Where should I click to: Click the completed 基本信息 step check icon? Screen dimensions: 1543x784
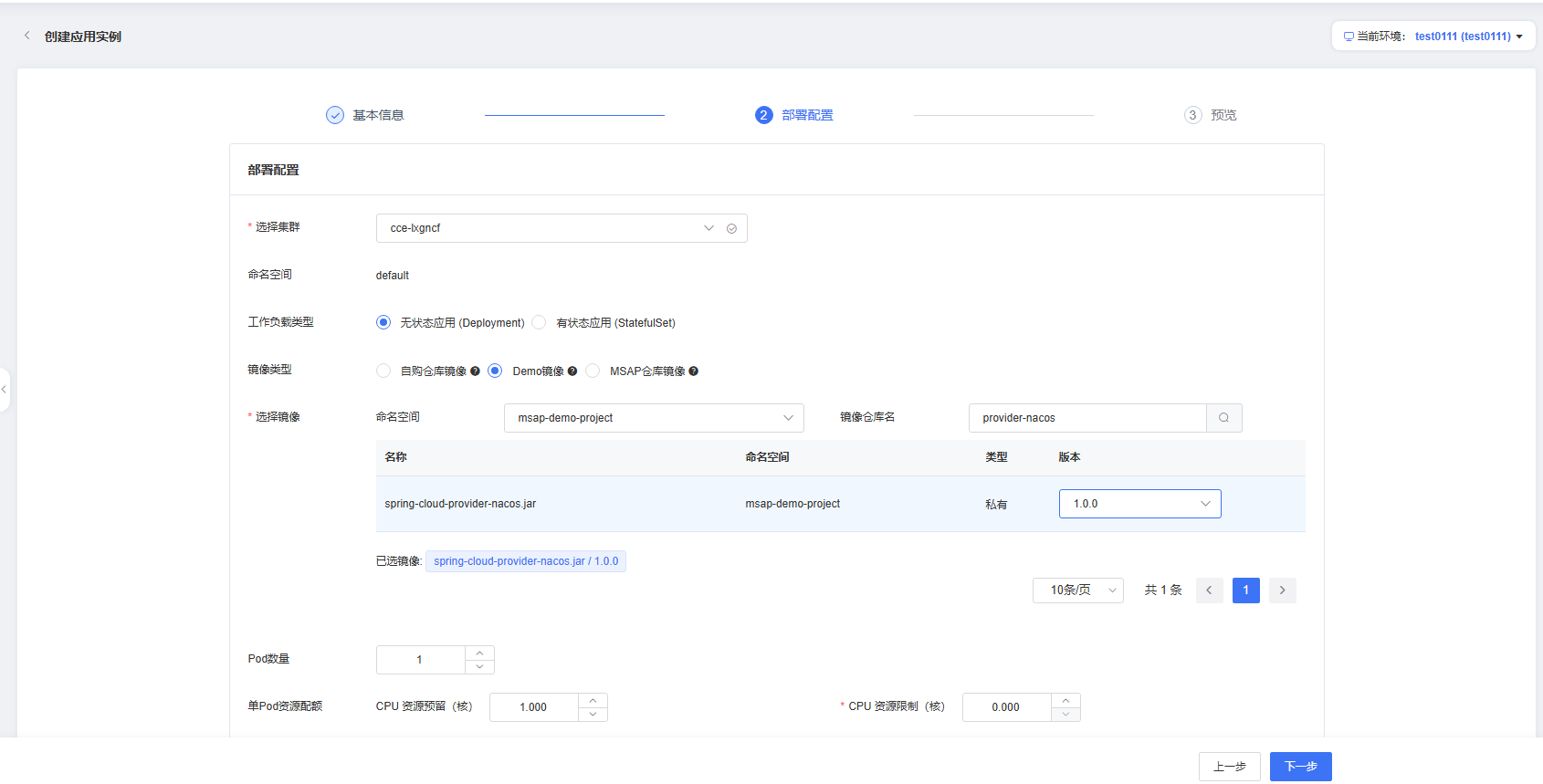pos(335,115)
